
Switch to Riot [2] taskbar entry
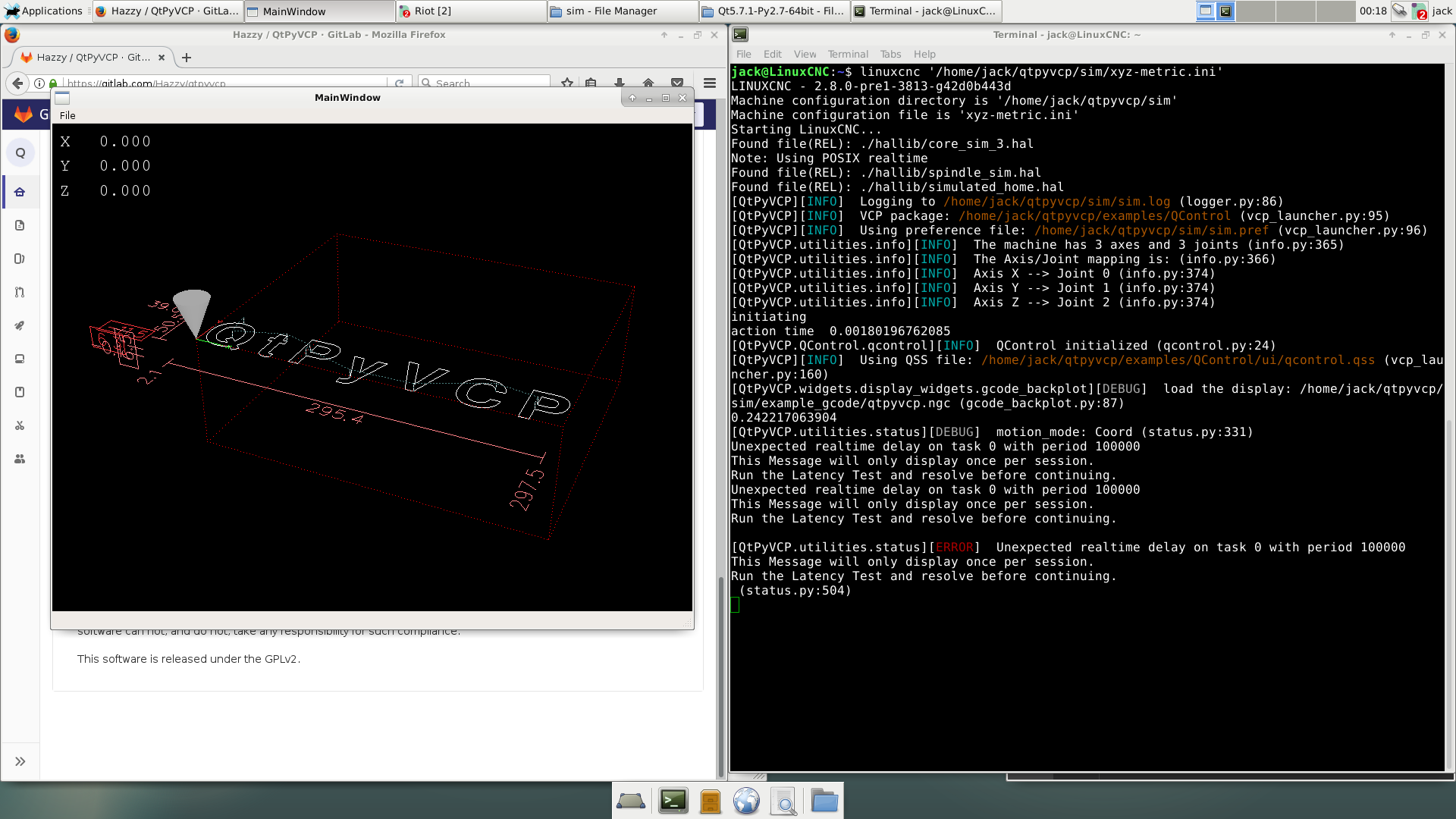471,11
